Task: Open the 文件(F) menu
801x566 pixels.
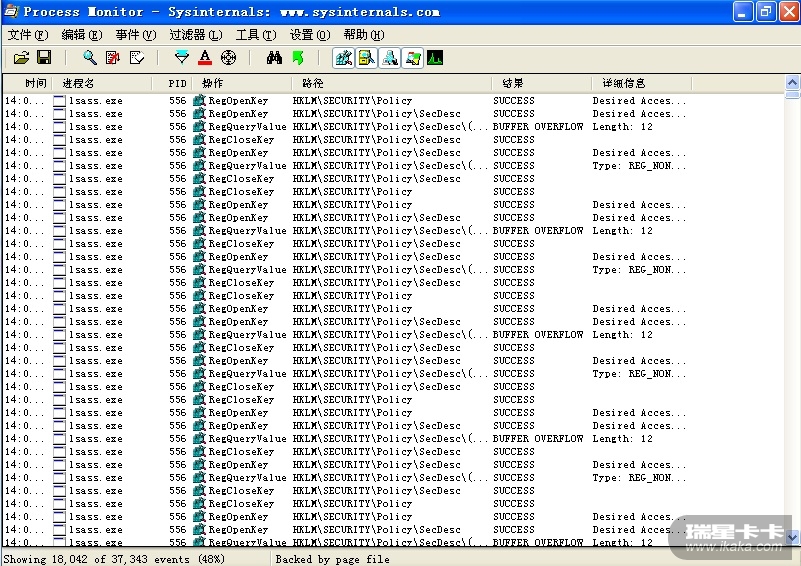Action: 27,35
